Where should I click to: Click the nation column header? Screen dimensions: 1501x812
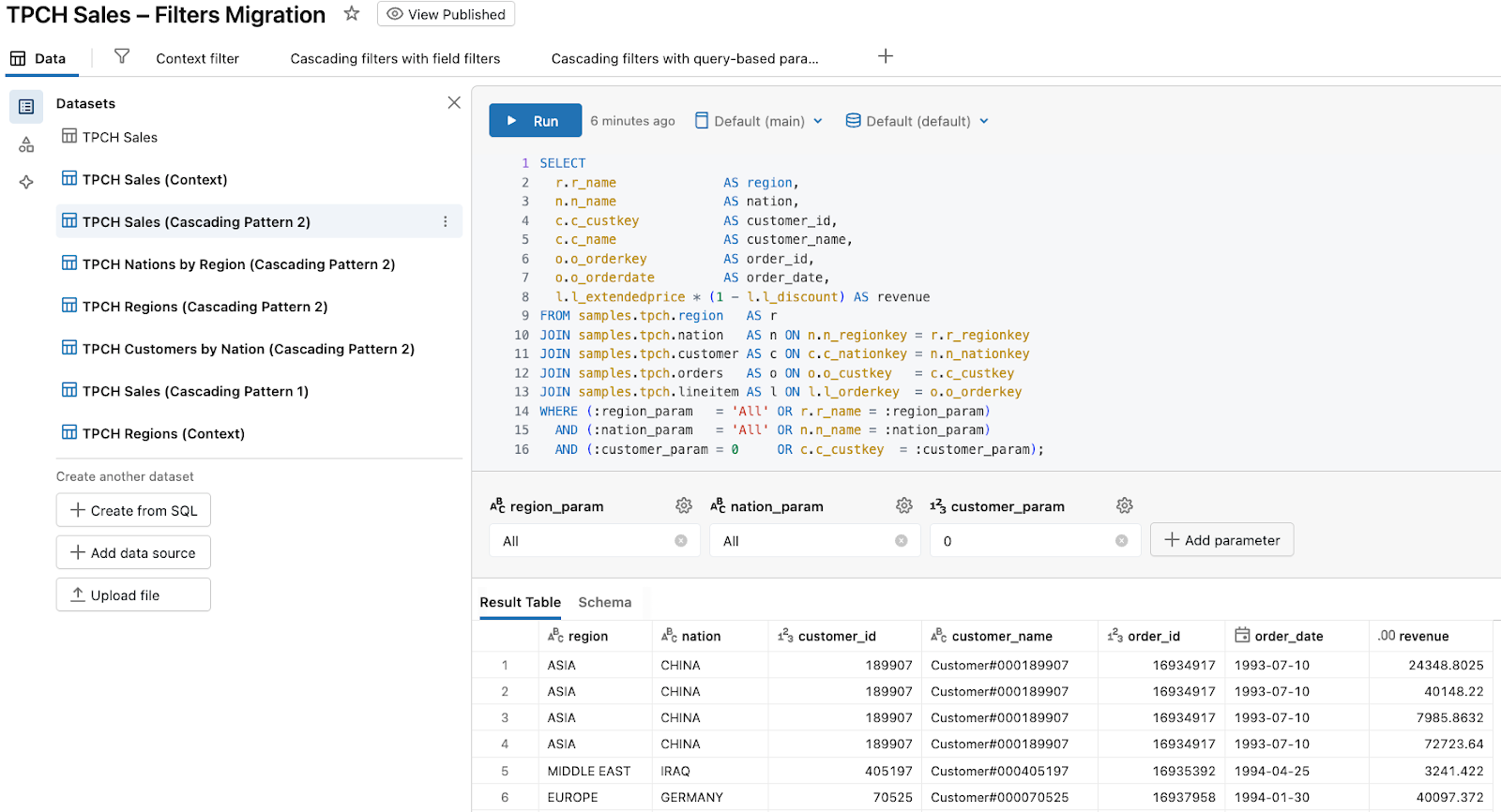tap(709, 636)
